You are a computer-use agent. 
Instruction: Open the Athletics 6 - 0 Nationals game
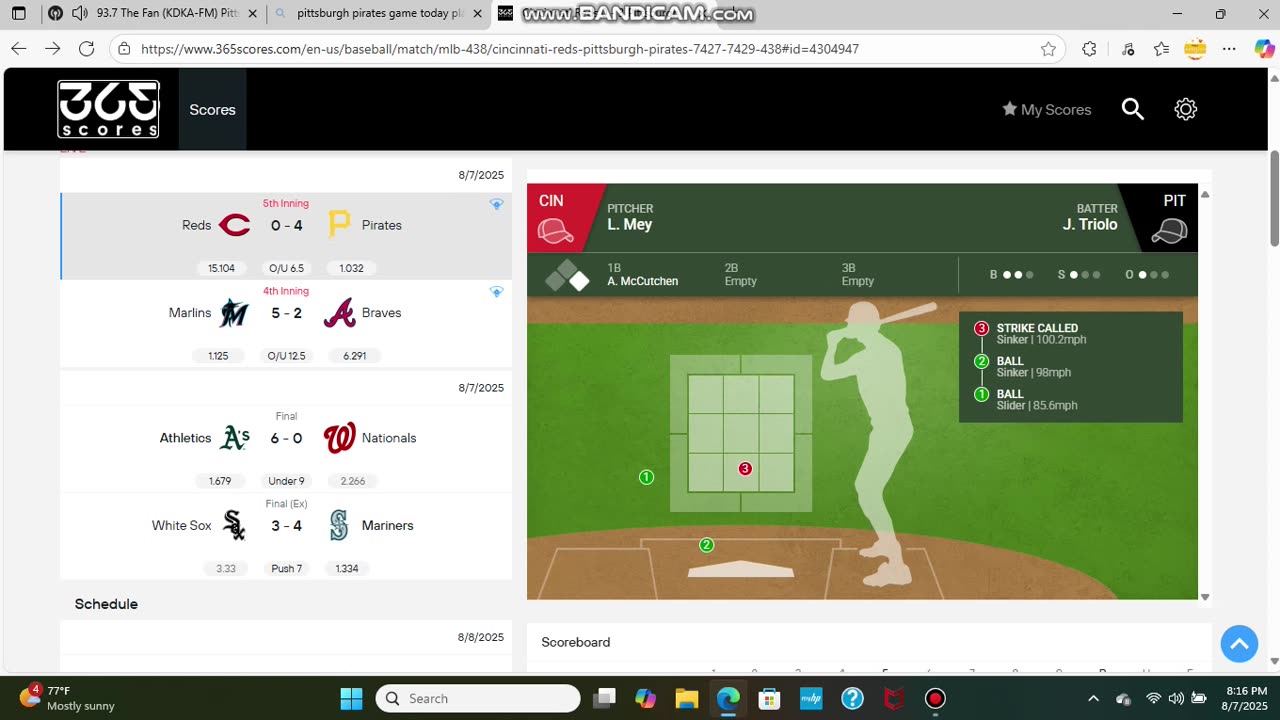[286, 448]
